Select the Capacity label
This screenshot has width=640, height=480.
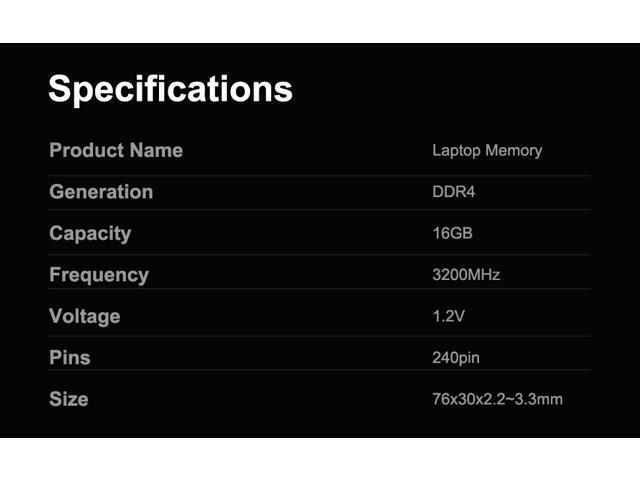(x=90, y=234)
